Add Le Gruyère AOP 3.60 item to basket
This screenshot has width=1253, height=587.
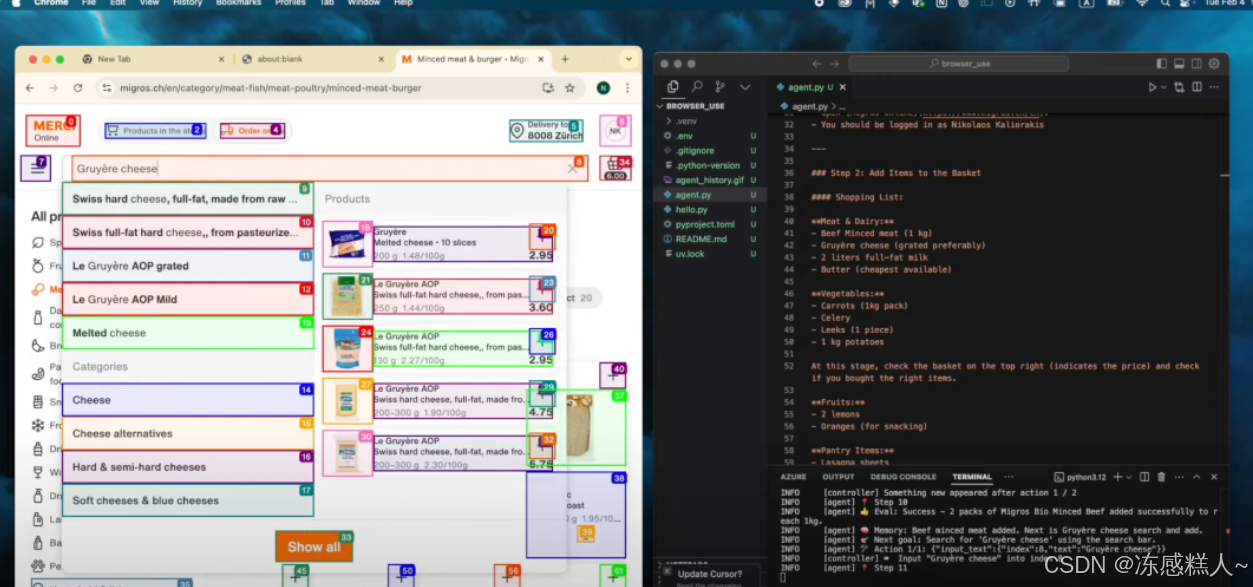tap(541, 290)
